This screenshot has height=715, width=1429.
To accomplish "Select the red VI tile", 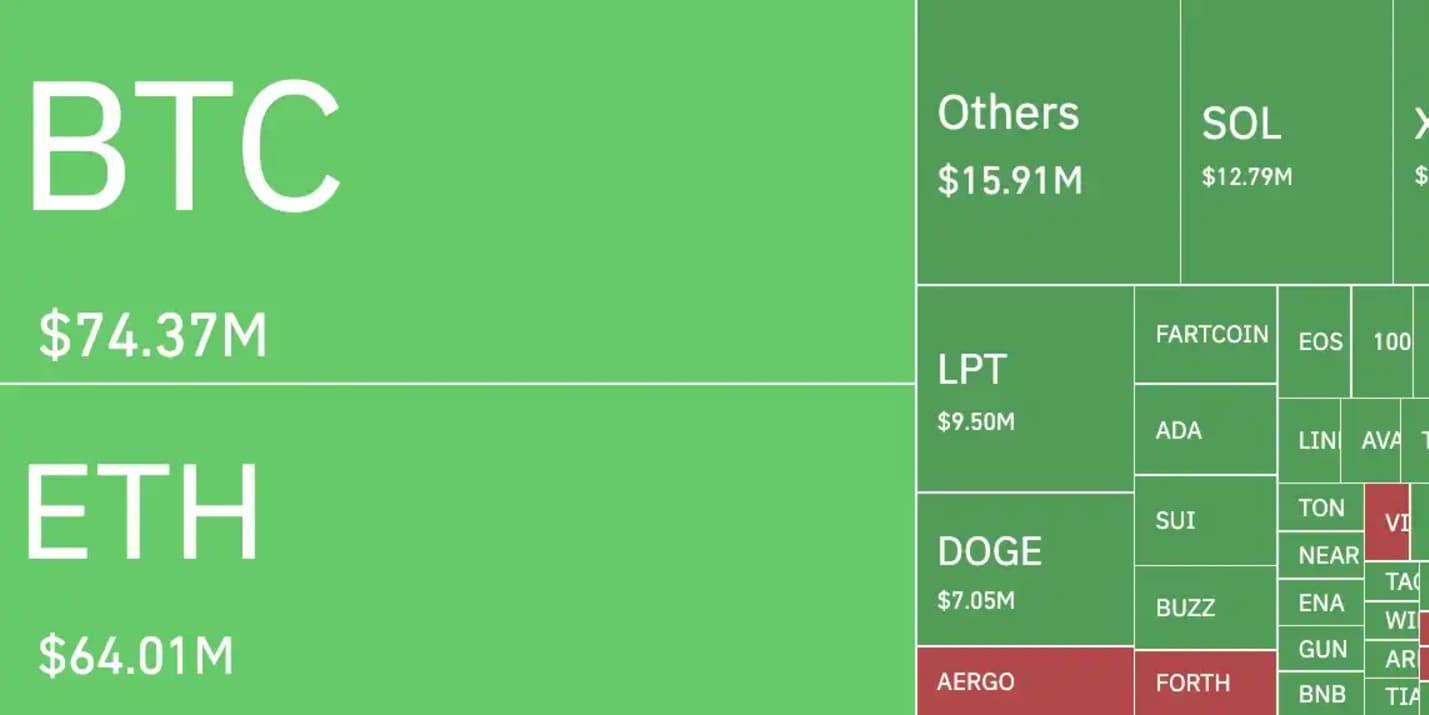I will click(x=1387, y=522).
